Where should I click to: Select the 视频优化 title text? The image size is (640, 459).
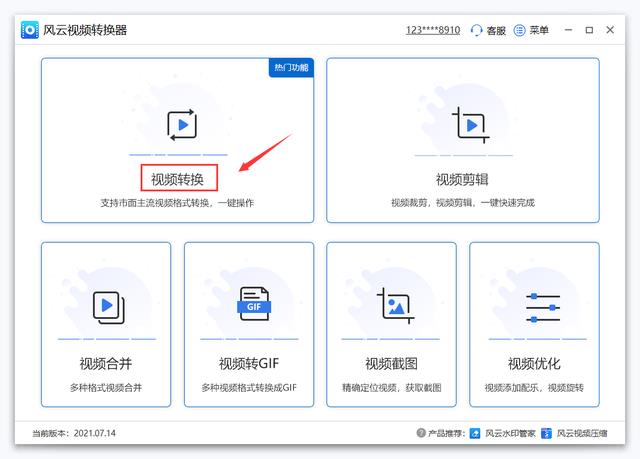click(534, 363)
